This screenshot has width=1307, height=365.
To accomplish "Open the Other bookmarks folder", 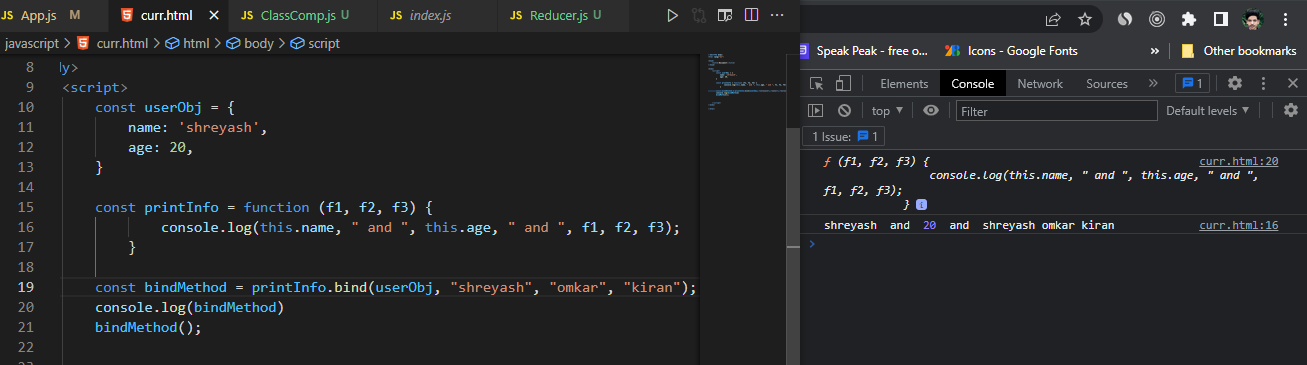I will [1238, 50].
